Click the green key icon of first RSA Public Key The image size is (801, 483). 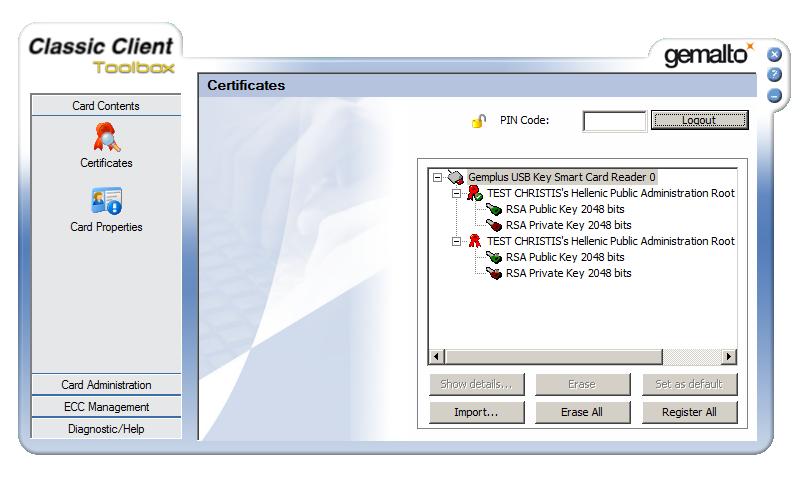(x=493, y=209)
